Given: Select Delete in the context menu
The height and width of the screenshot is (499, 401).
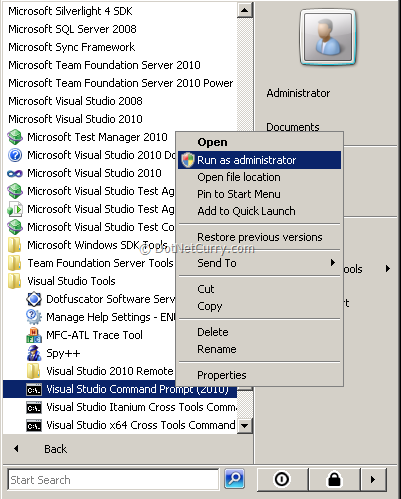Looking at the screenshot, I should 259,332.
